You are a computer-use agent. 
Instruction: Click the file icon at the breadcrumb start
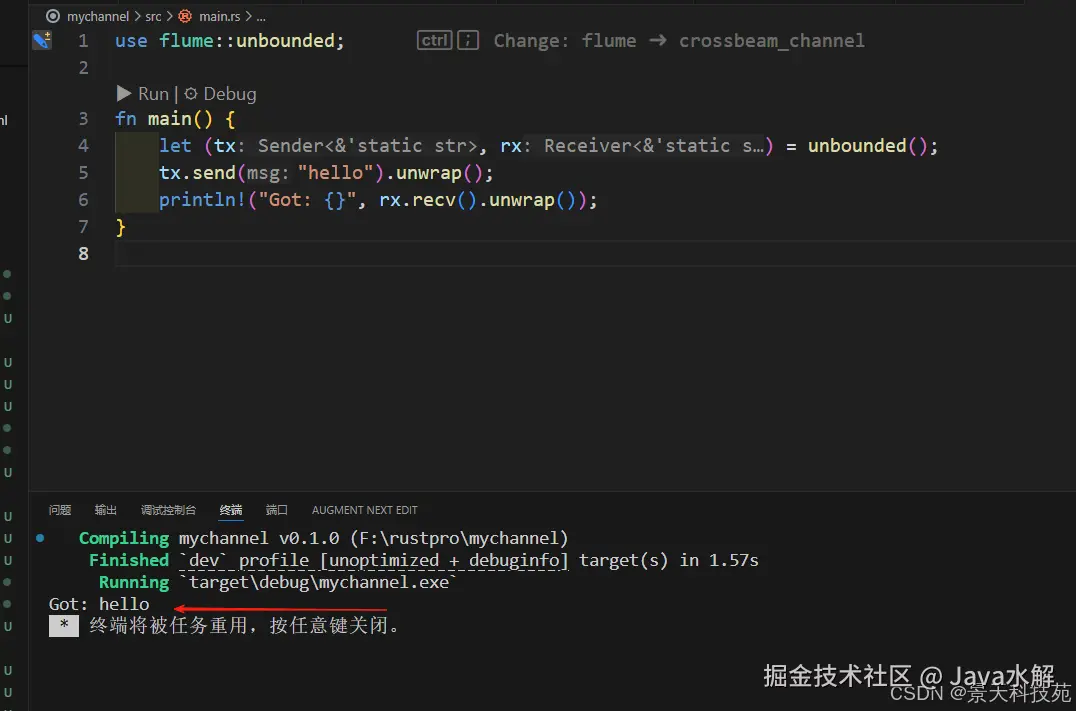pos(51,16)
